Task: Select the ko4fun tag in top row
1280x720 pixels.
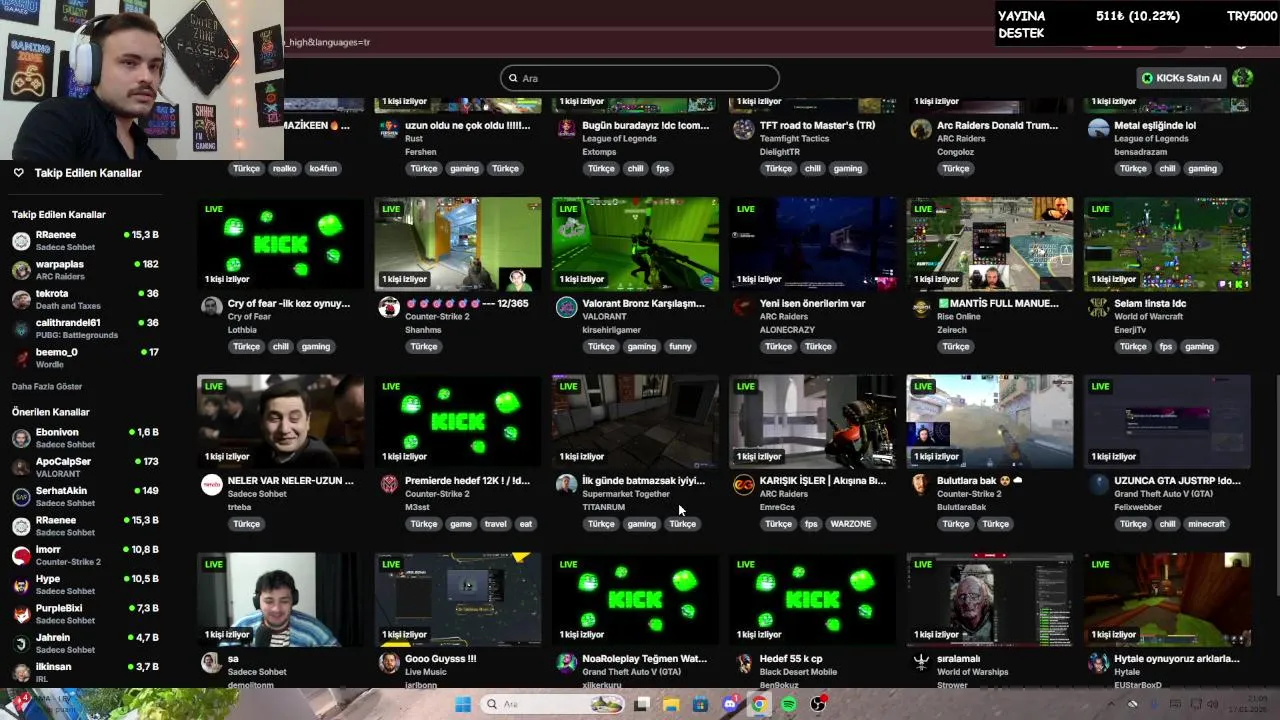Action: (323, 169)
